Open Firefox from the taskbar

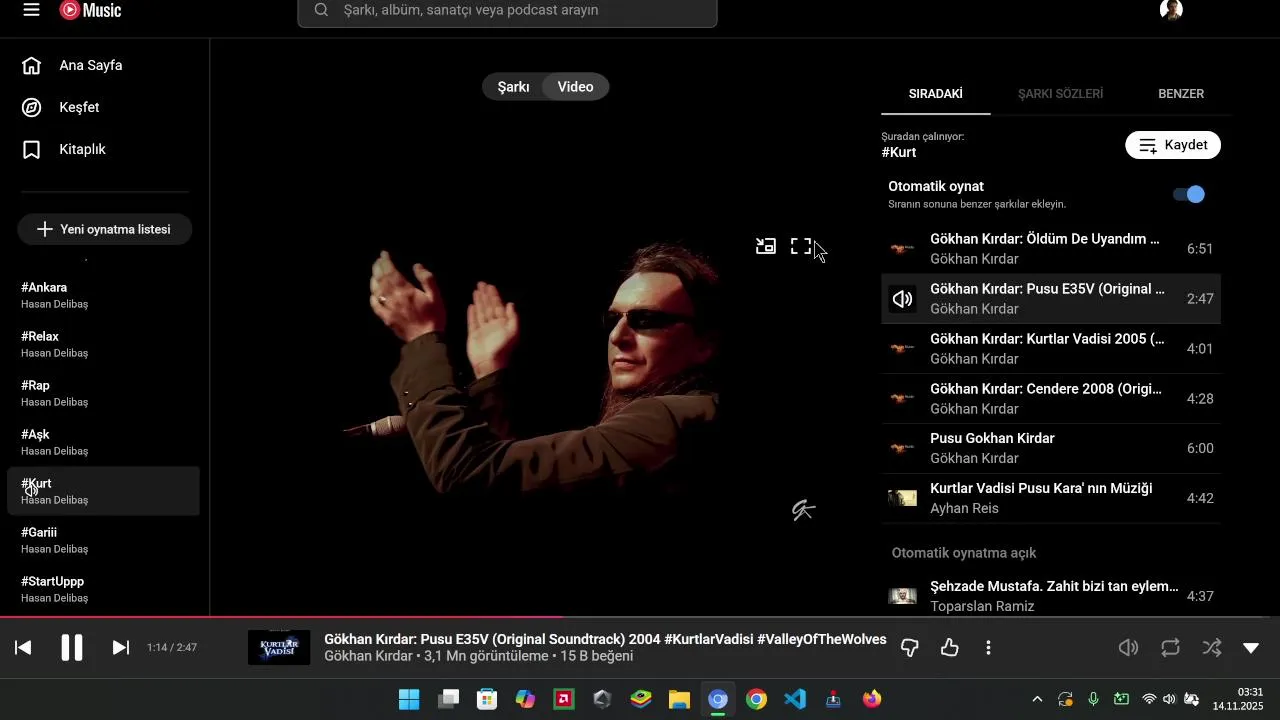pyautogui.click(x=872, y=699)
